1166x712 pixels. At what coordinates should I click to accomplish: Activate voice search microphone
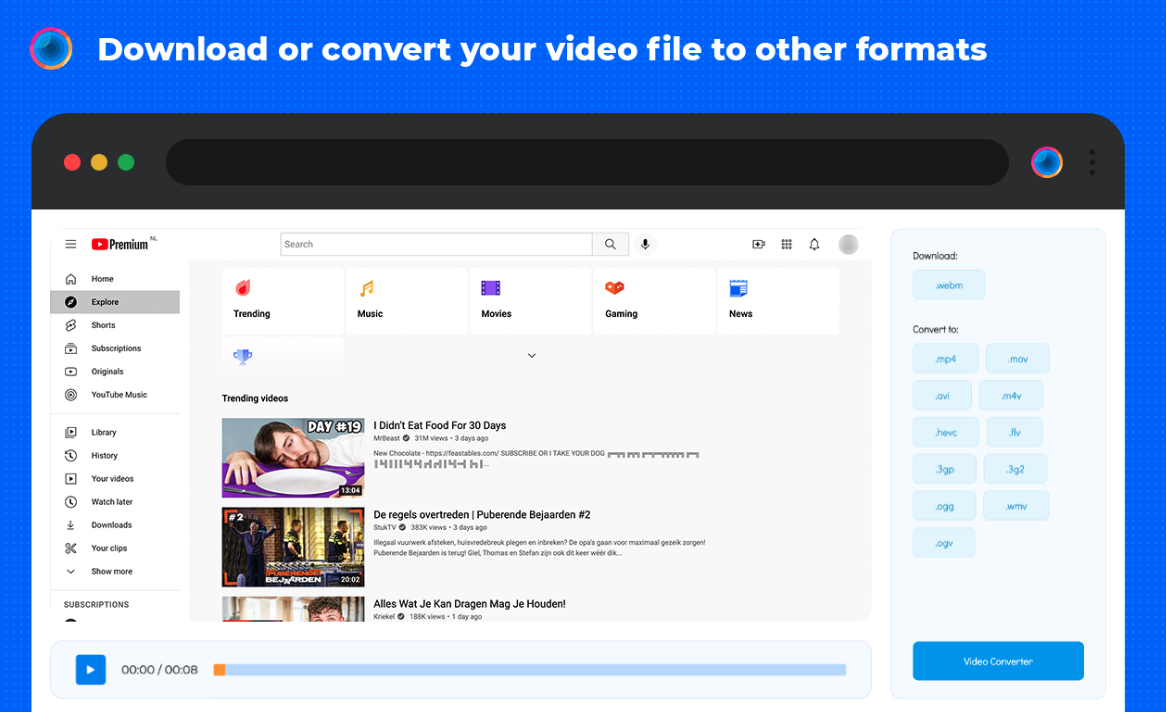[645, 244]
